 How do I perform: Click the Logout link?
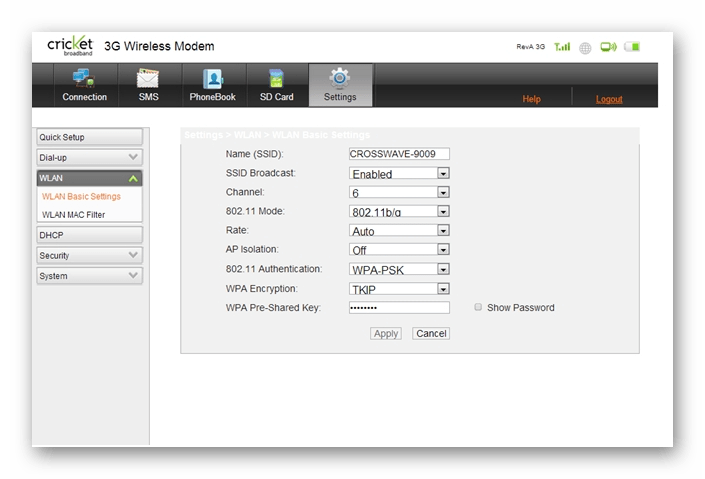pos(609,99)
